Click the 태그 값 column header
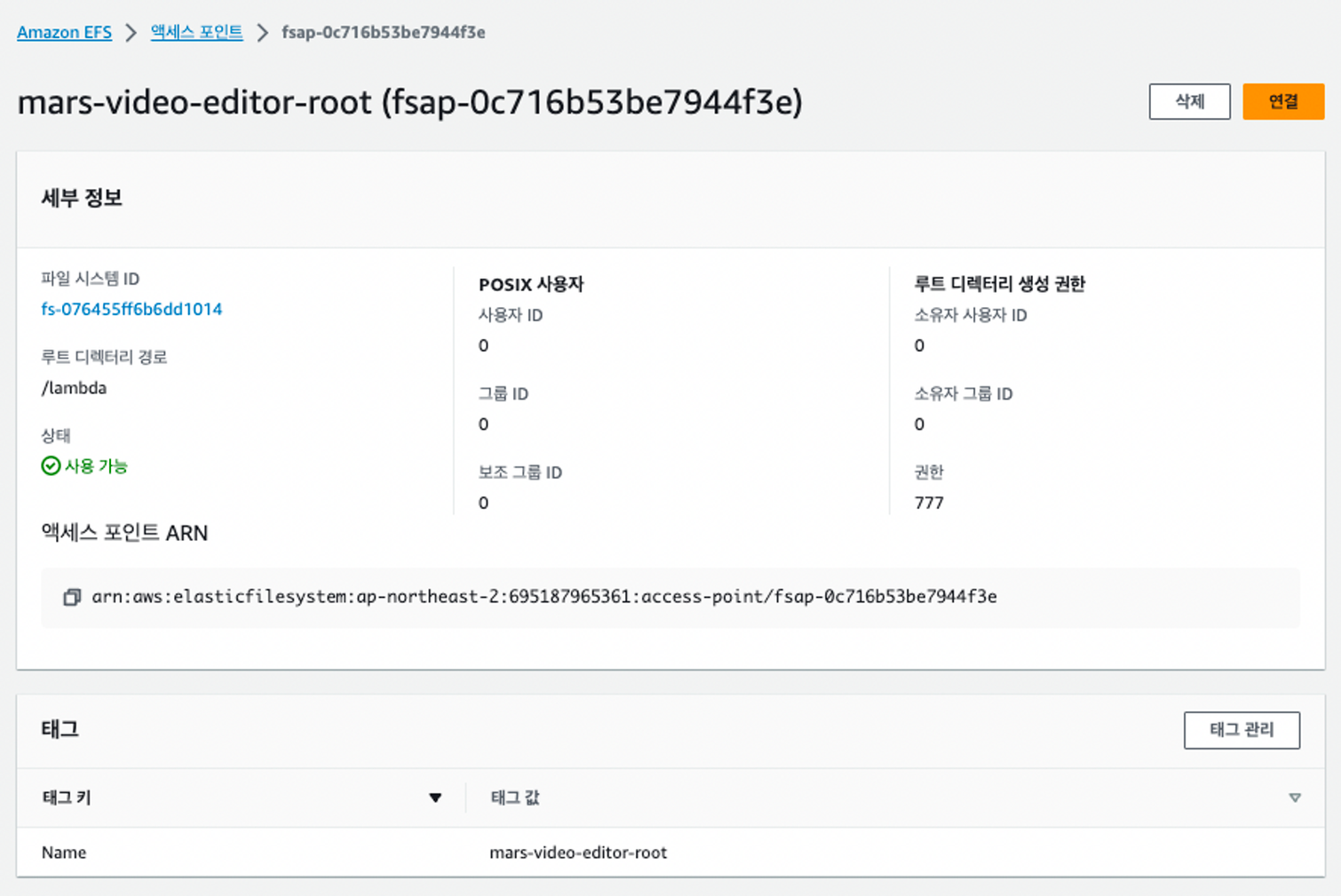1341x896 pixels. tap(515, 797)
